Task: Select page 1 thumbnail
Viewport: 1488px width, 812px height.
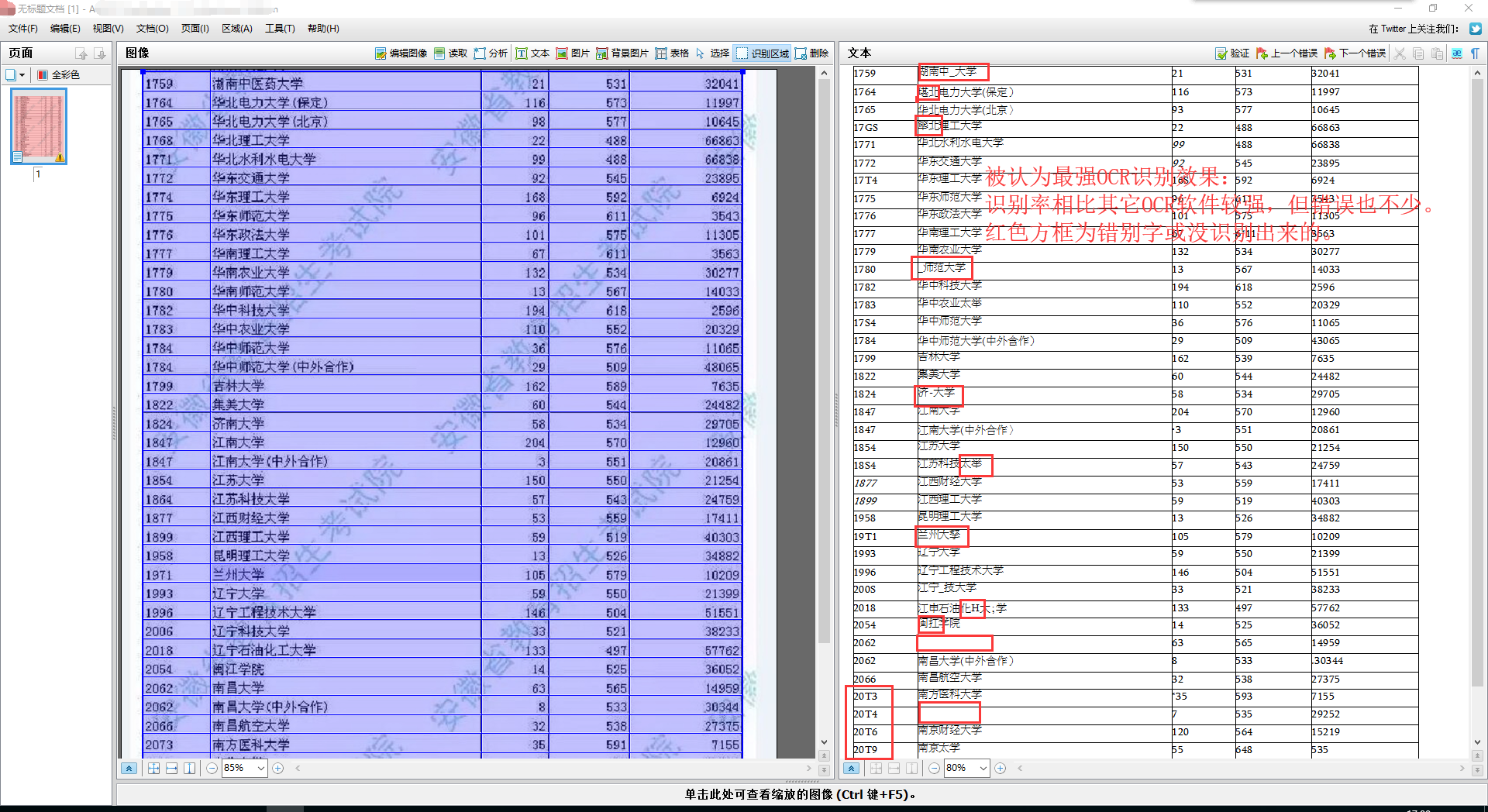Action: (x=38, y=126)
